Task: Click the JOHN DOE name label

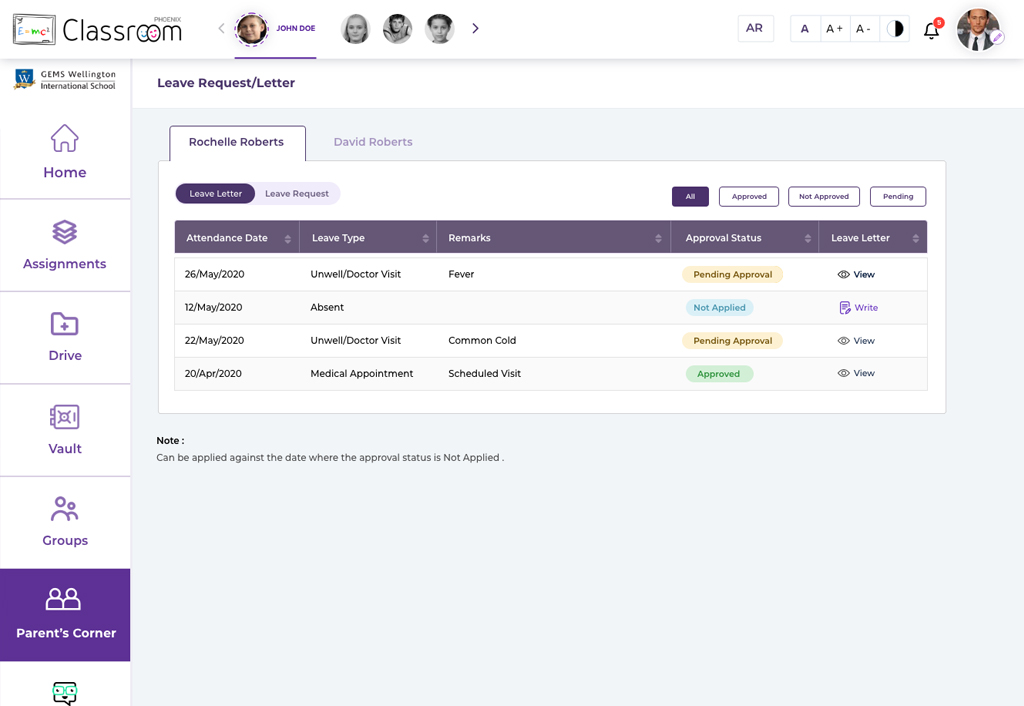Action: 296,28
